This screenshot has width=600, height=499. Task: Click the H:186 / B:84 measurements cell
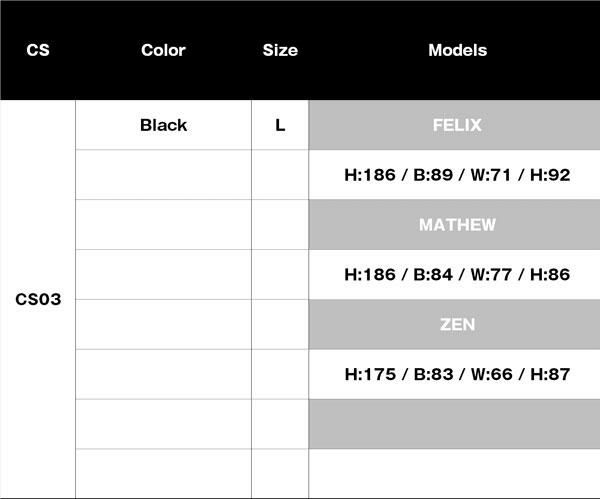coord(457,274)
